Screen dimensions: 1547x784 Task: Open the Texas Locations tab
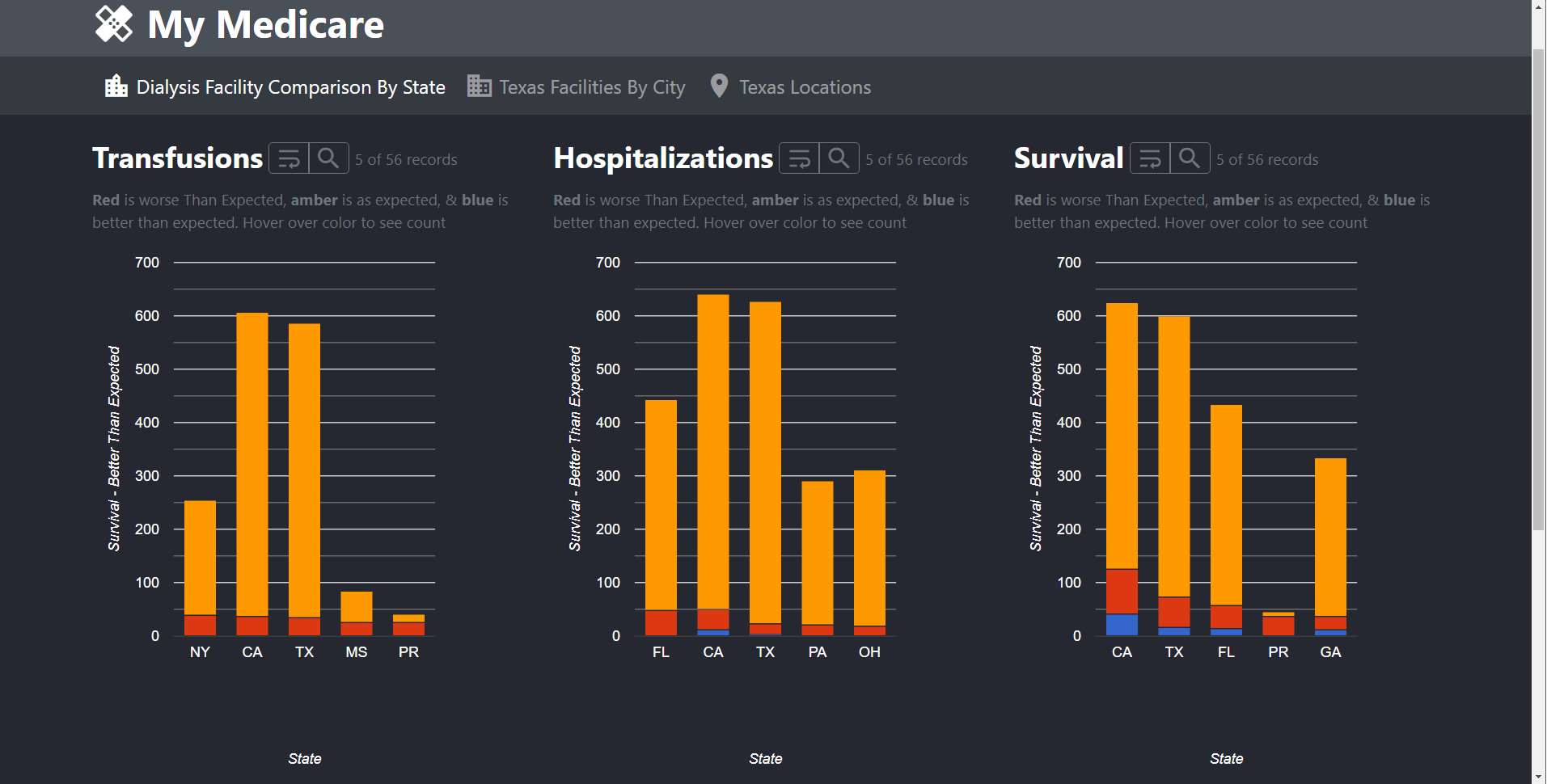point(805,87)
